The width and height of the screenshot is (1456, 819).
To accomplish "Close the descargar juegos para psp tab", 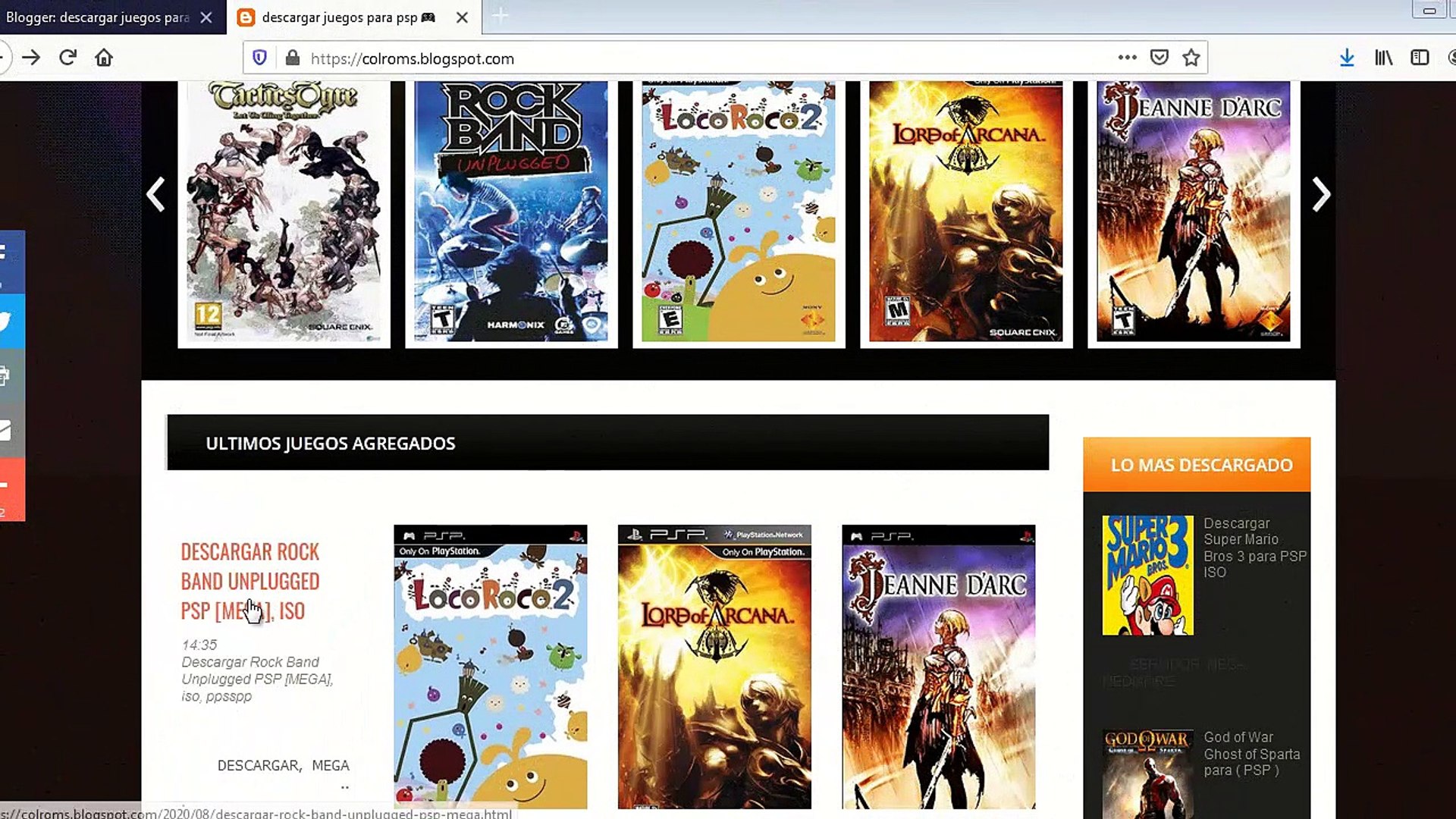I will click(462, 17).
